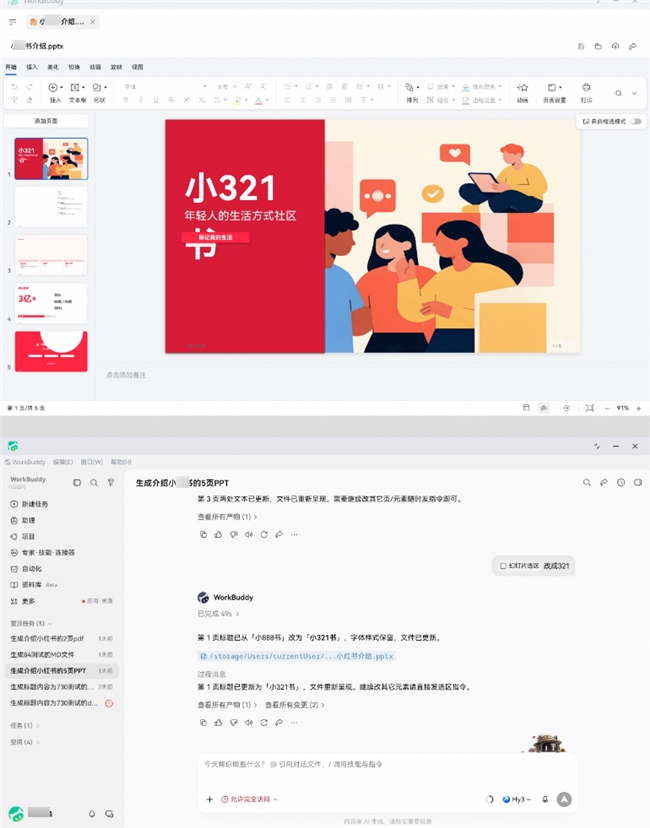Click the history clock icon in chat header

tap(621, 483)
